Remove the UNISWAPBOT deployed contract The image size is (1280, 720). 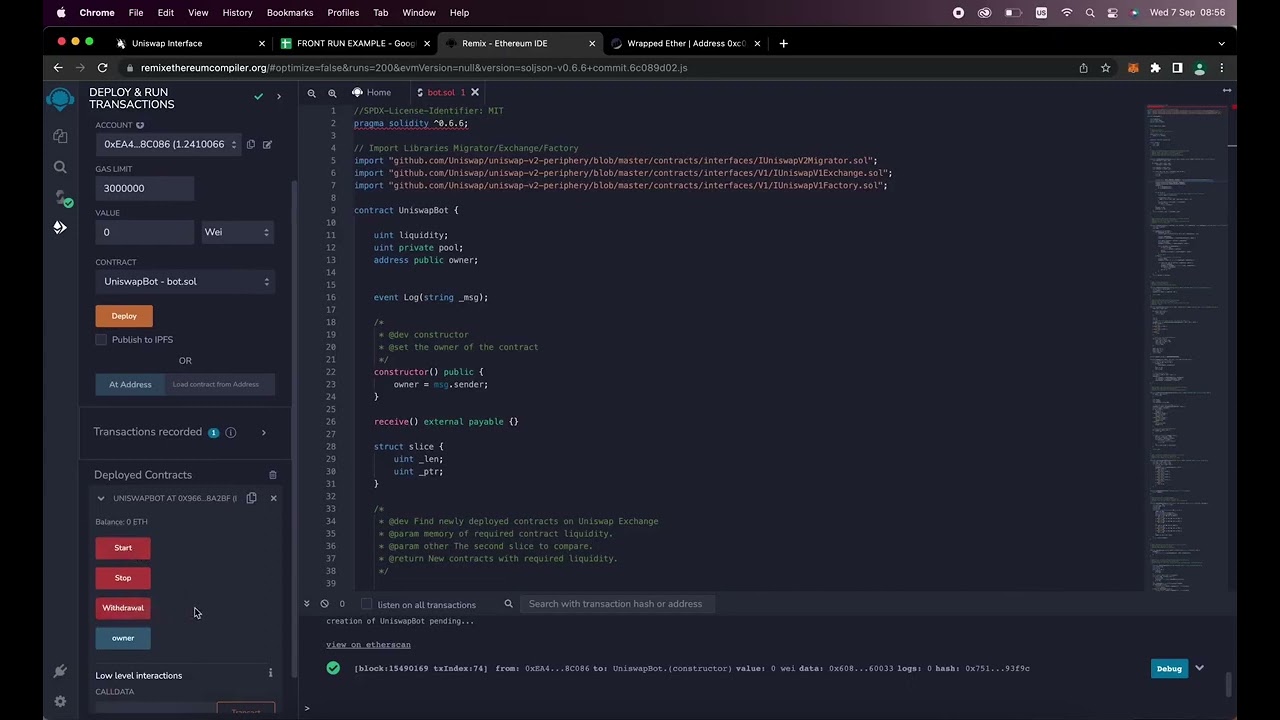273,498
